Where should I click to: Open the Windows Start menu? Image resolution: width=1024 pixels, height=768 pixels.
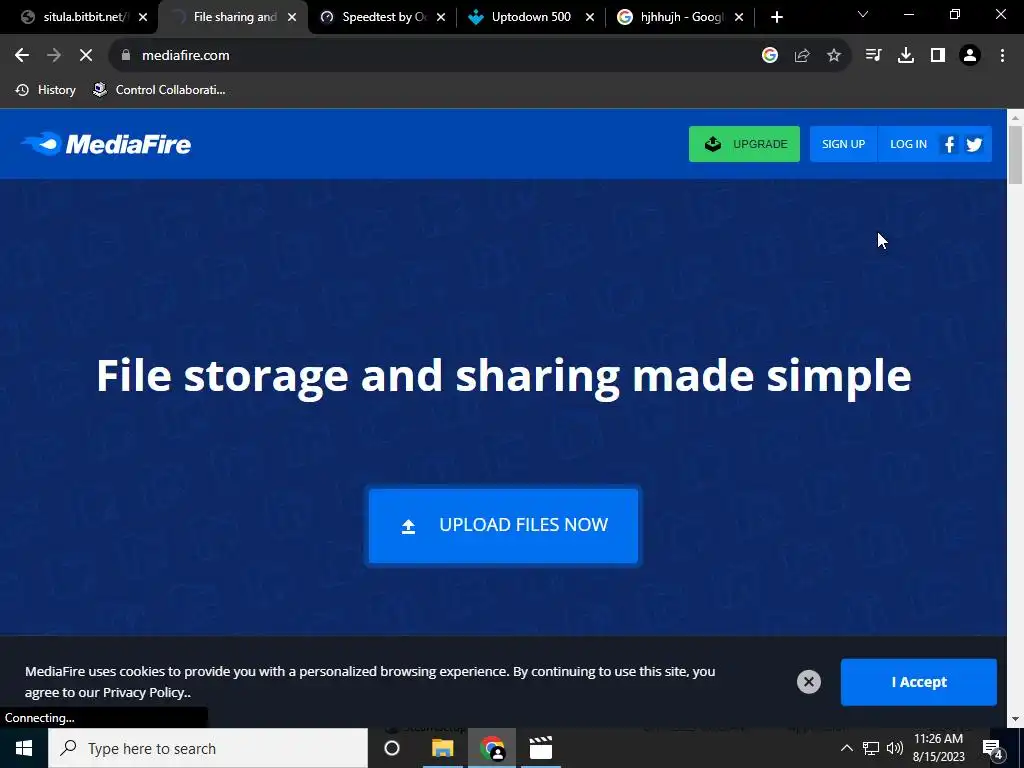coord(24,748)
